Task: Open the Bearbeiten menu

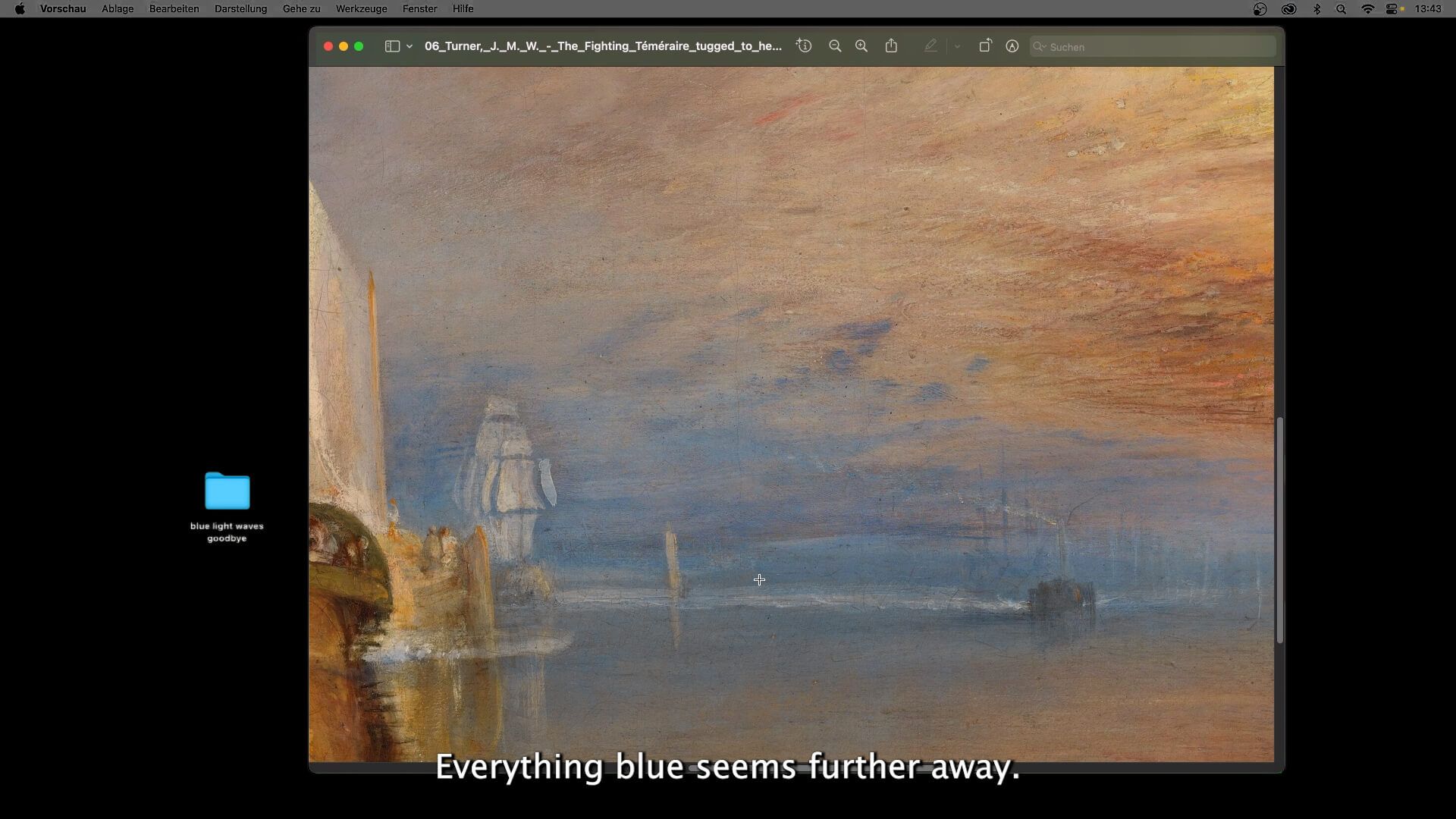Action: click(x=174, y=9)
